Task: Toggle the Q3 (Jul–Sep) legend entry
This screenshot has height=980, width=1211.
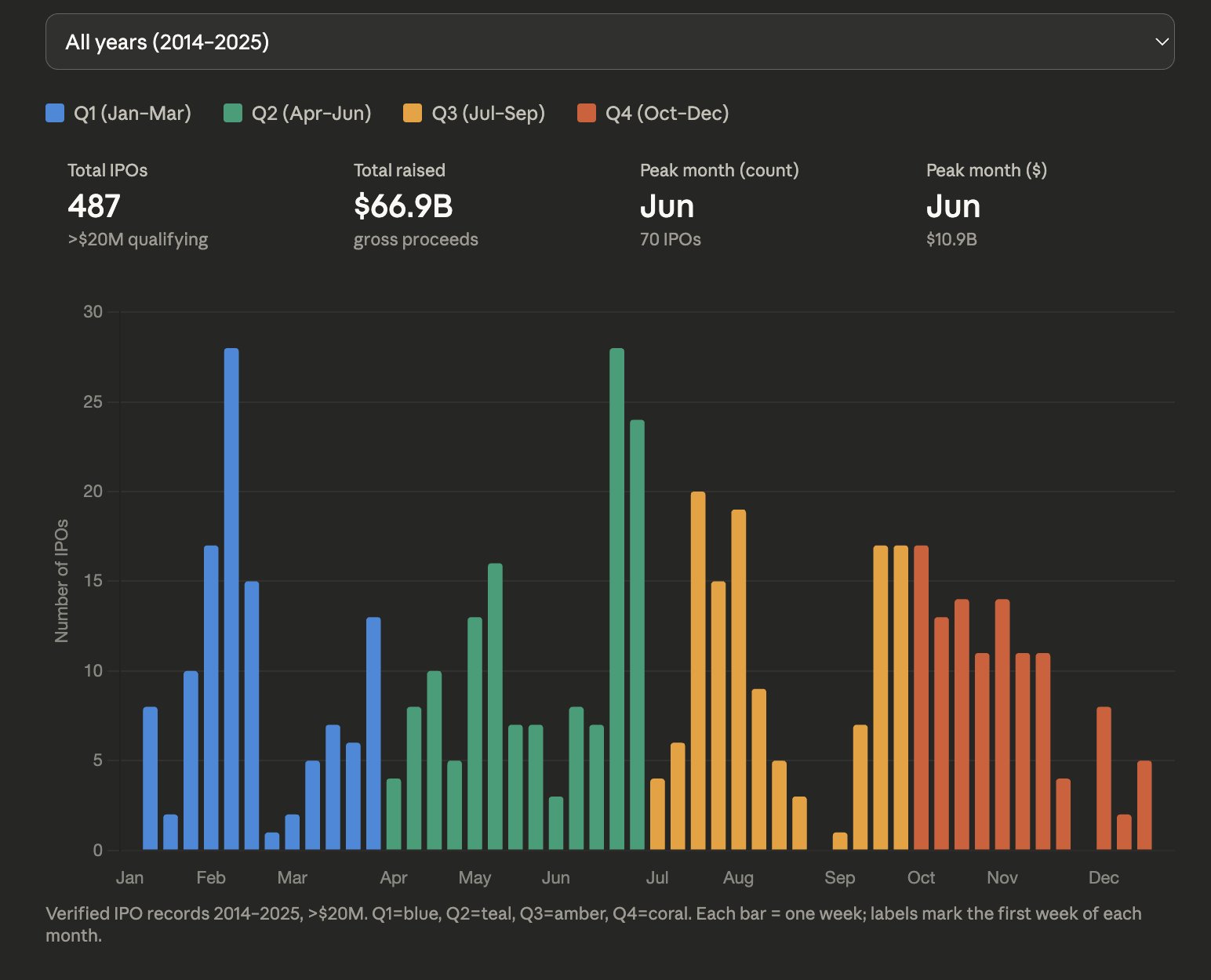Action: click(489, 113)
